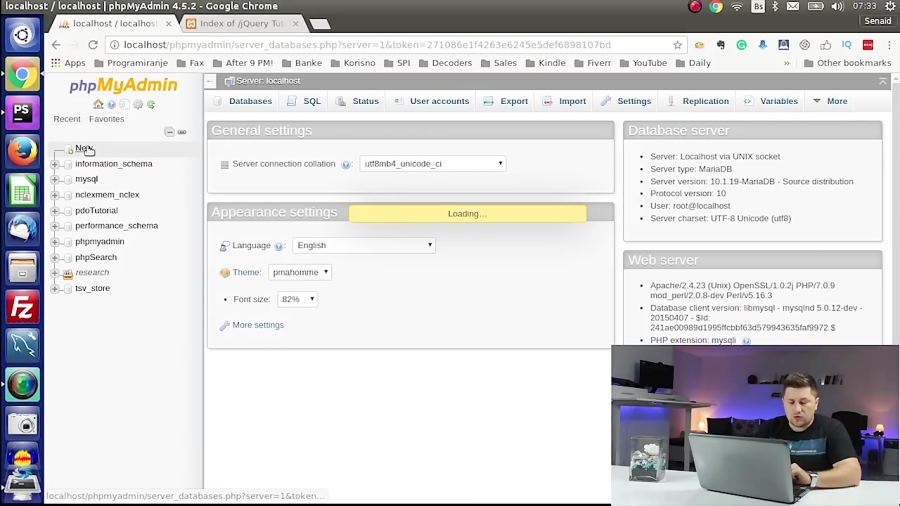Open the Font size dropdown
900x506 pixels.
[x=297, y=299]
